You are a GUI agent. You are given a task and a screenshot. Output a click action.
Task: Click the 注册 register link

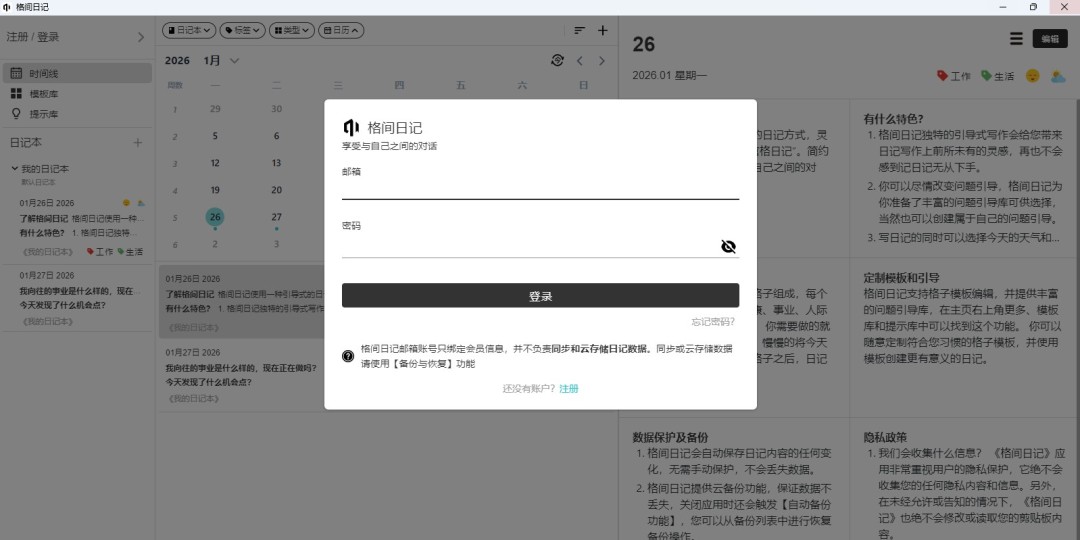pos(569,388)
